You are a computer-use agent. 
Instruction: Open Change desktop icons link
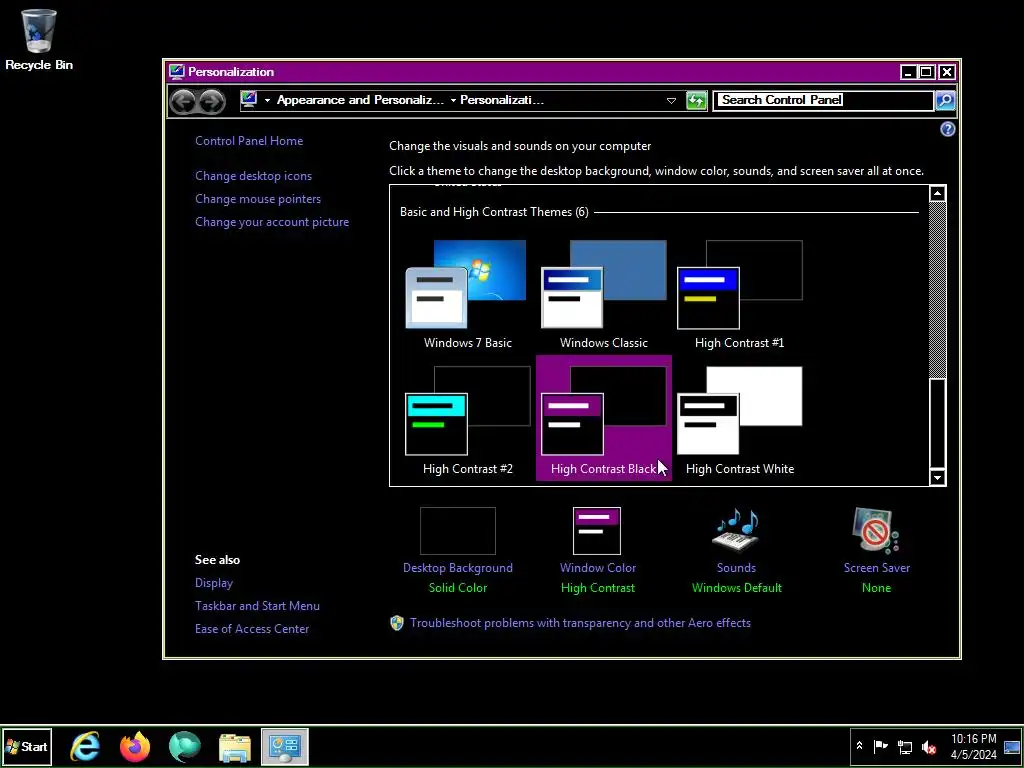click(x=253, y=176)
